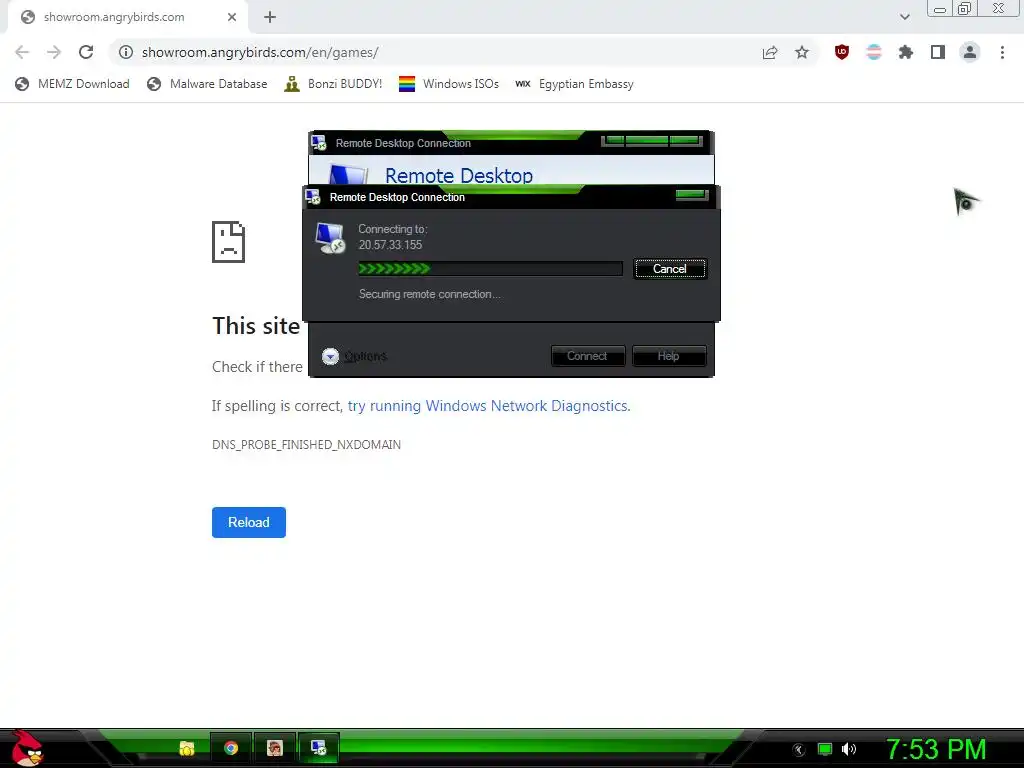This screenshot has width=1024, height=768.
Task: Click the share page icon
Action: coord(770,52)
